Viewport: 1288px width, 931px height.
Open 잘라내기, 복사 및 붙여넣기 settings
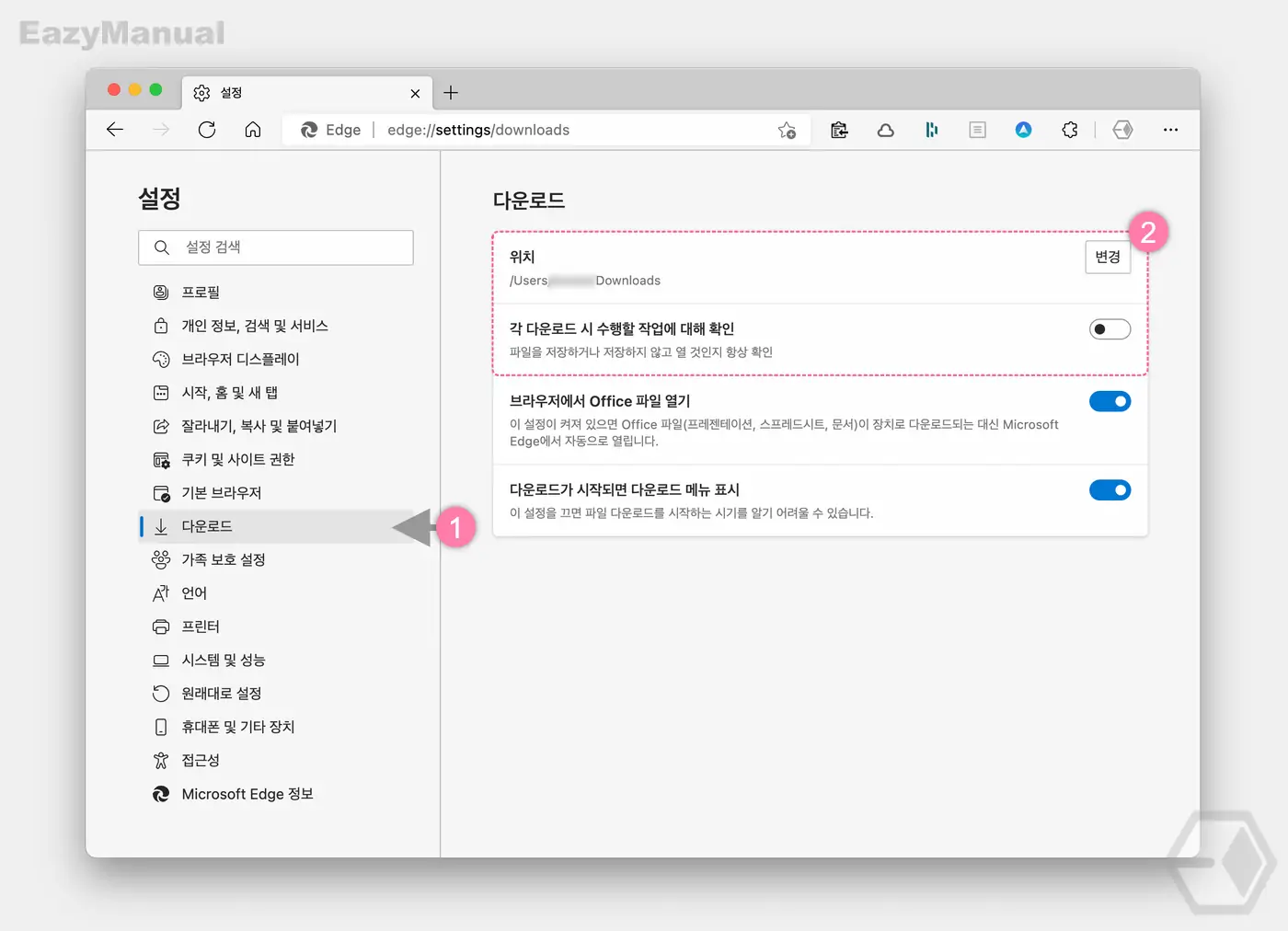pos(276,426)
